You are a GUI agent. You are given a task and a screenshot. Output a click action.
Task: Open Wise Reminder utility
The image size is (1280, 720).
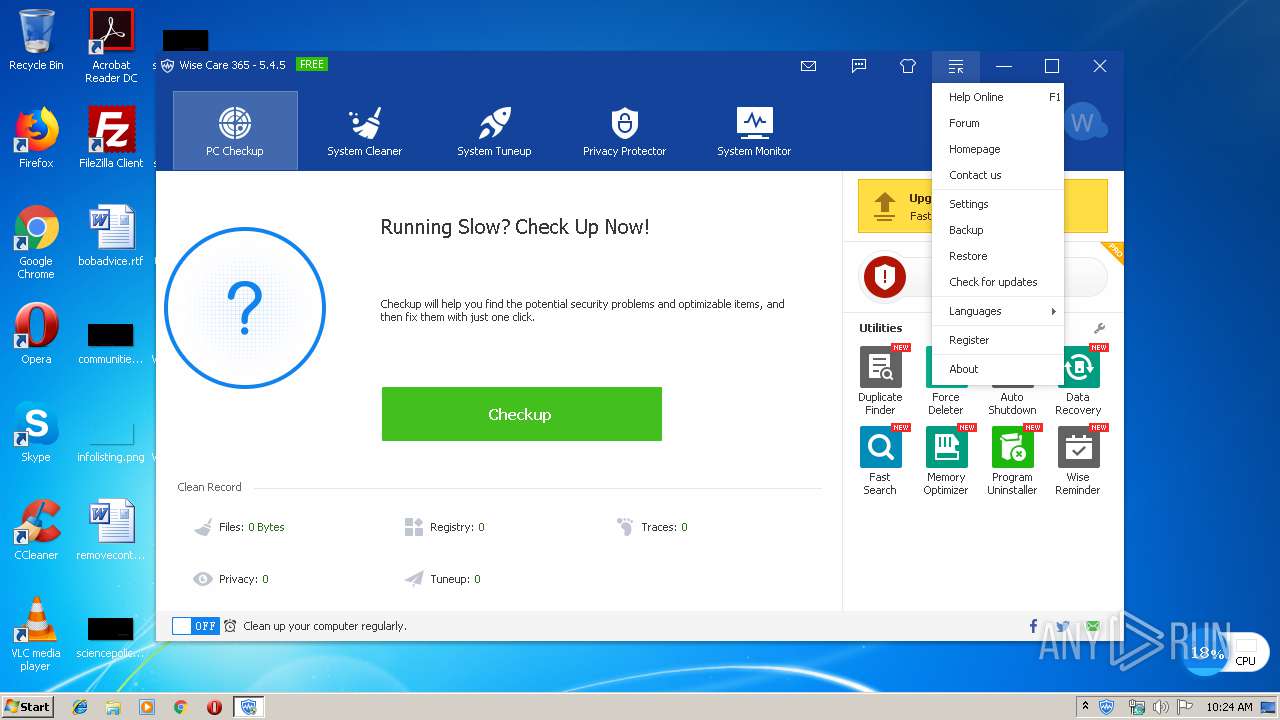pyautogui.click(x=1078, y=461)
